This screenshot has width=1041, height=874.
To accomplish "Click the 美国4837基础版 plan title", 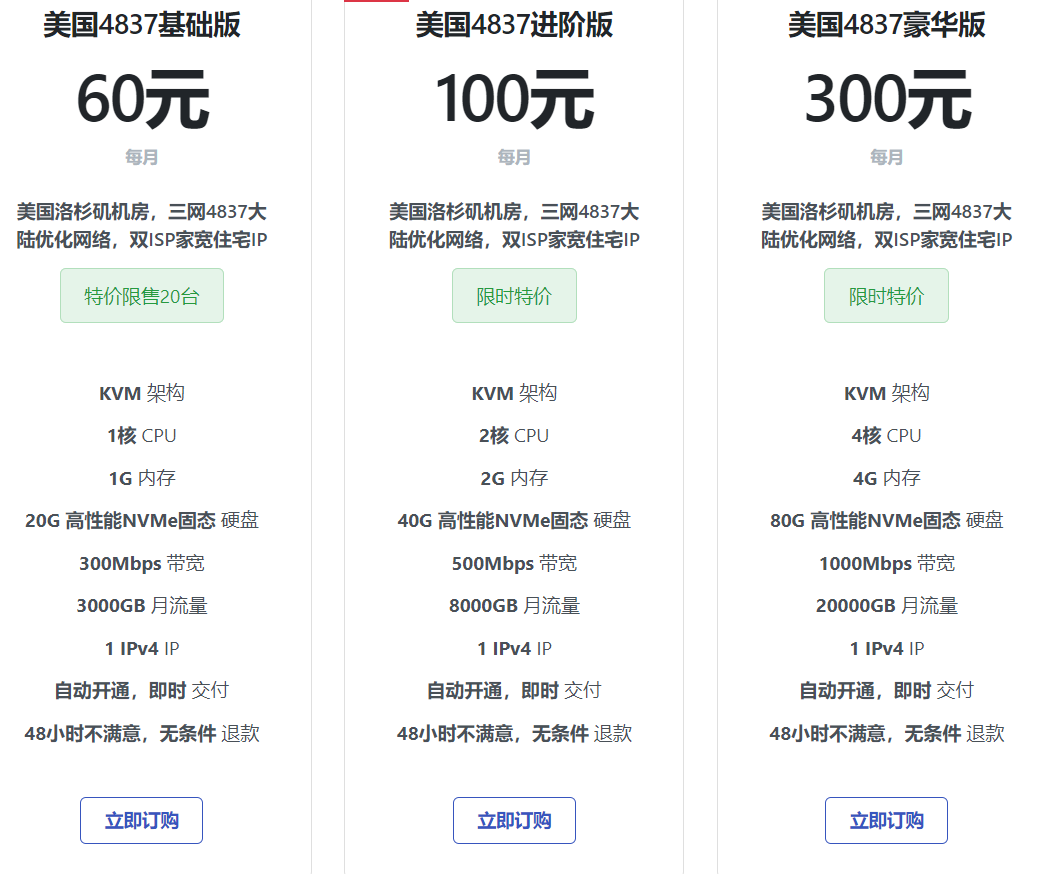I will pyautogui.click(x=142, y=25).
